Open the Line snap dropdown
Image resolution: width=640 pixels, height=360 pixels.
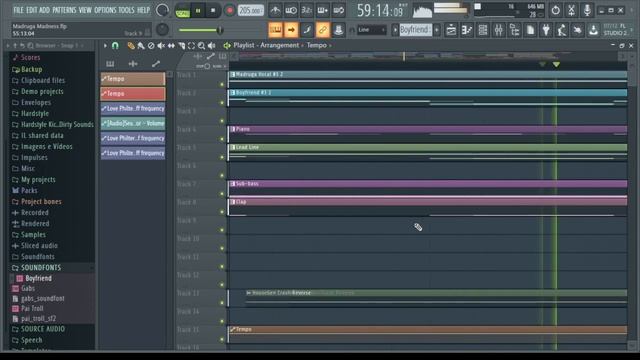(x=371, y=30)
